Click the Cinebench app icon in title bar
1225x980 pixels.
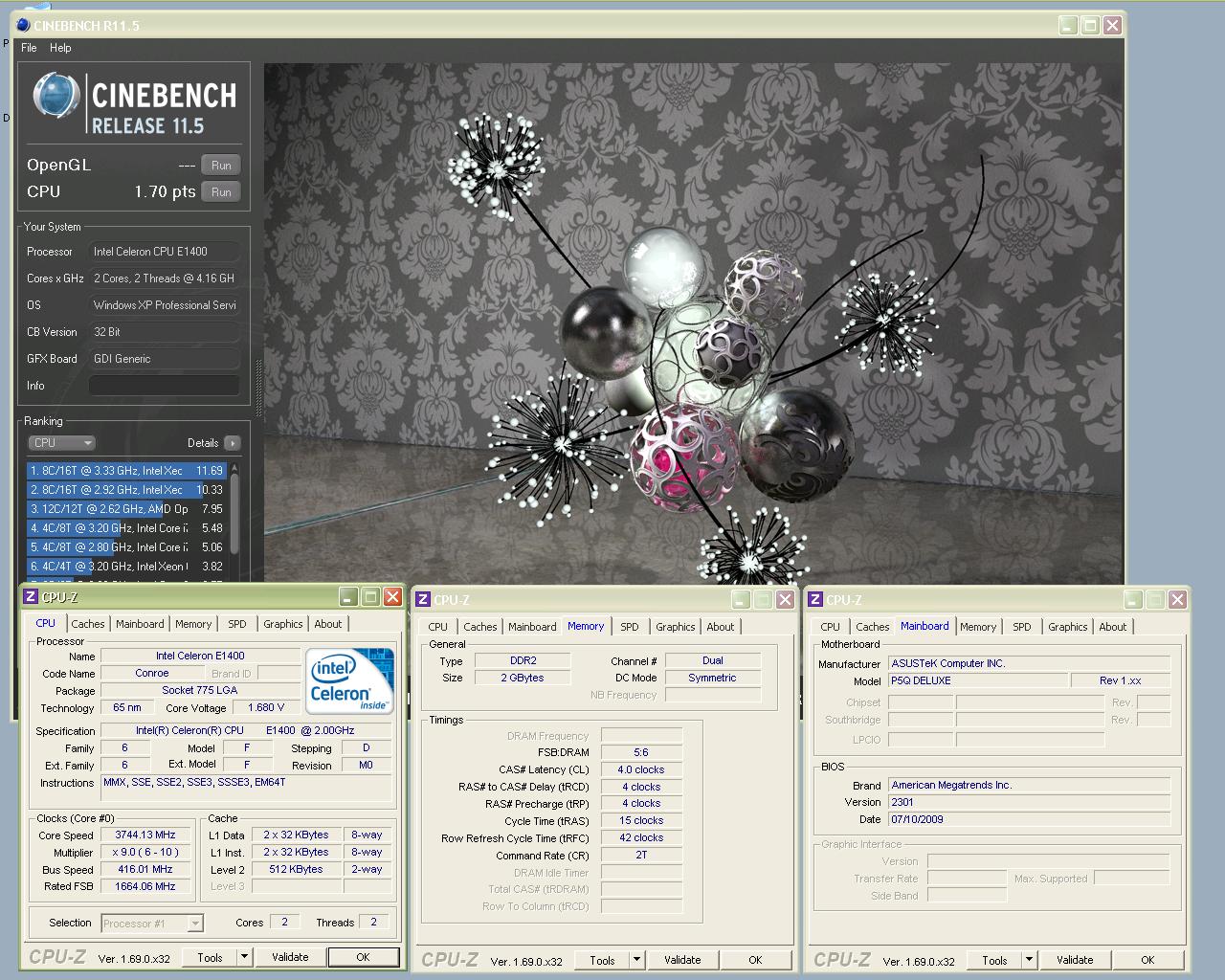[24, 25]
